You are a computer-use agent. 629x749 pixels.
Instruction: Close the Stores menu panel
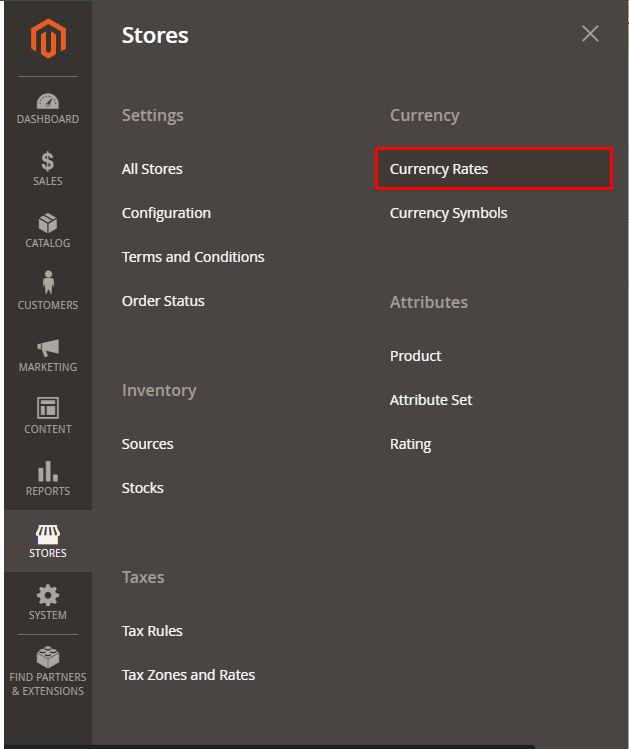(x=590, y=33)
